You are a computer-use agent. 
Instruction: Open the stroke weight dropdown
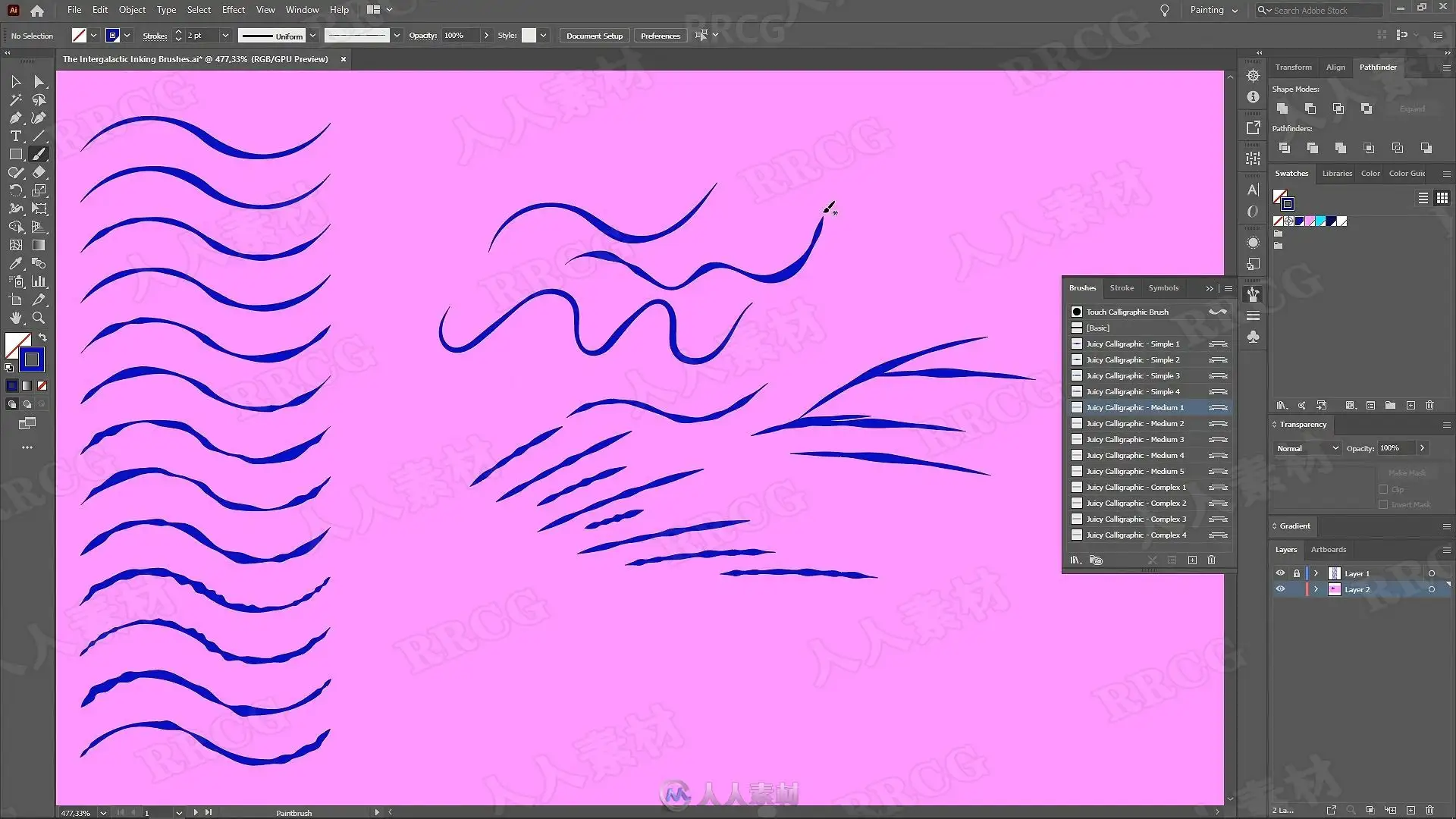tap(225, 36)
